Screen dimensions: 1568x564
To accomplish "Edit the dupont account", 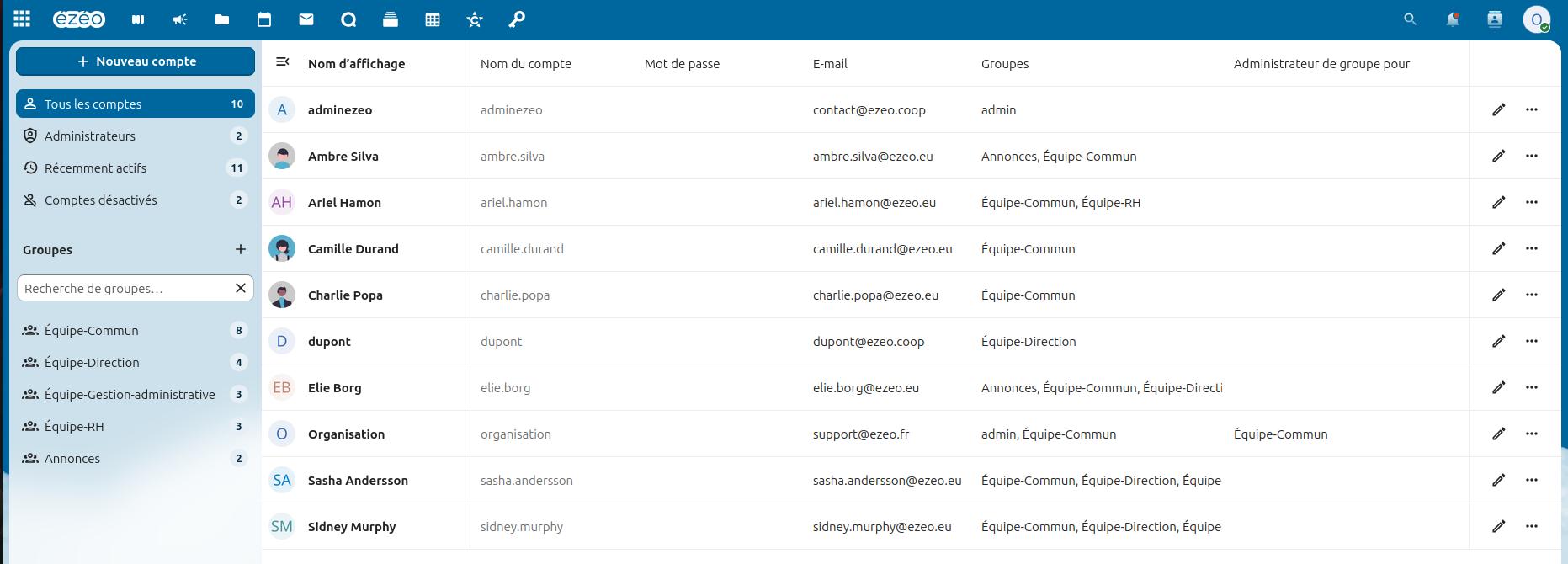I will (x=1499, y=341).
